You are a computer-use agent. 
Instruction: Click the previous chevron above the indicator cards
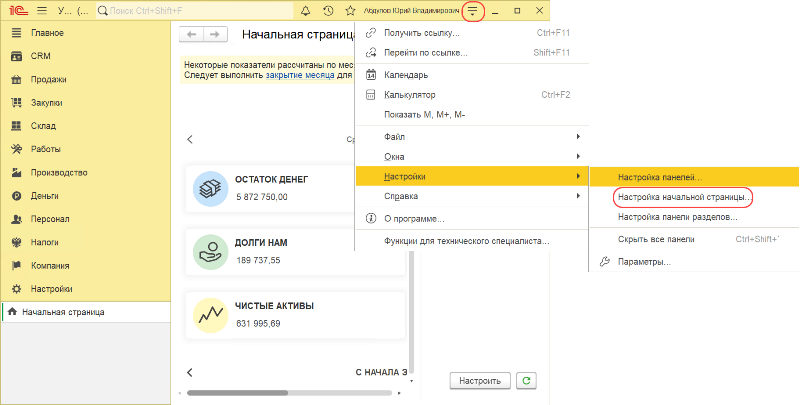click(190, 139)
